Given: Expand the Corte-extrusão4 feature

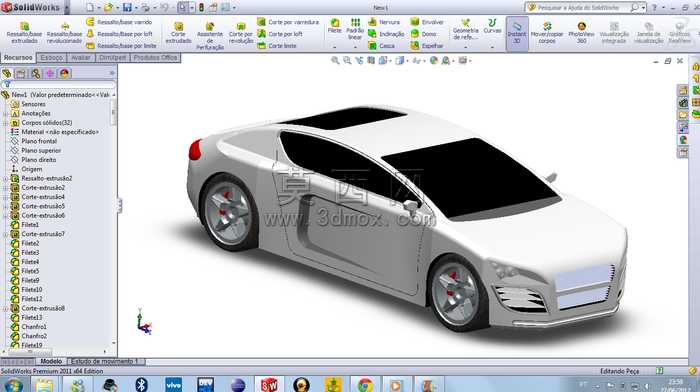Looking at the screenshot, I should (5, 197).
